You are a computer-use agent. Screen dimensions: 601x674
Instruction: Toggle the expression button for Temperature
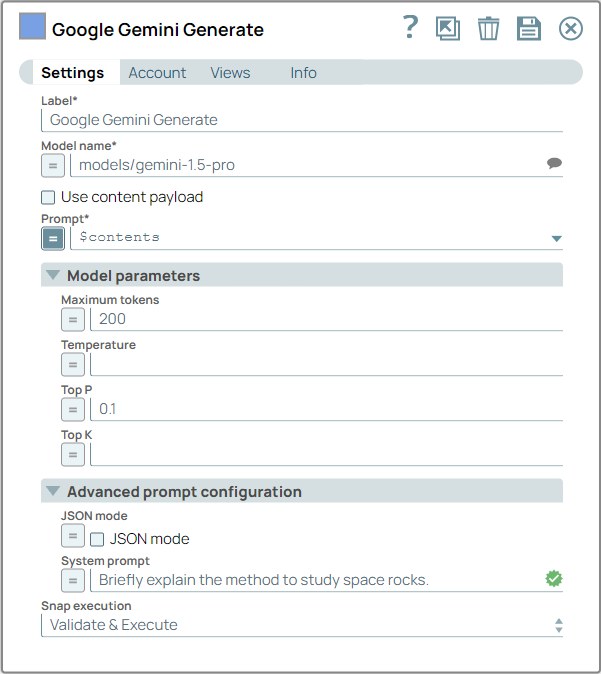coord(73,364)
